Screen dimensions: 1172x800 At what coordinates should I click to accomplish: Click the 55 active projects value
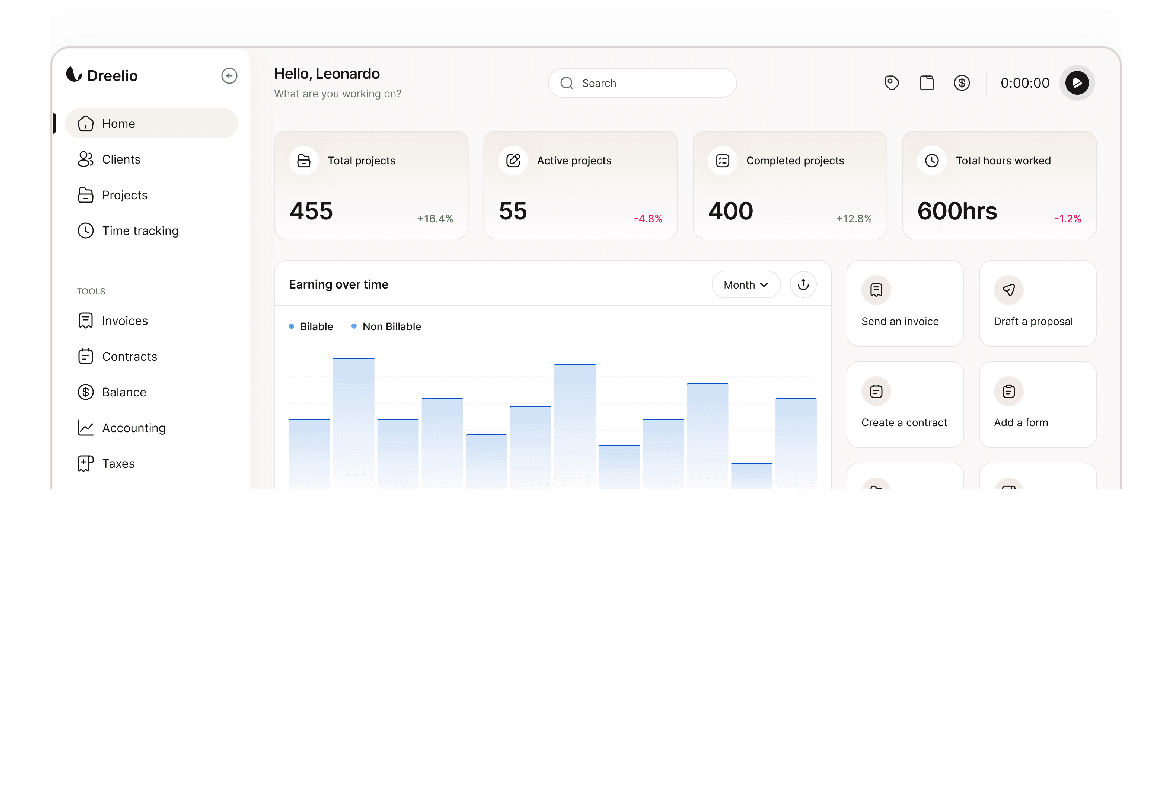[513, 212]
